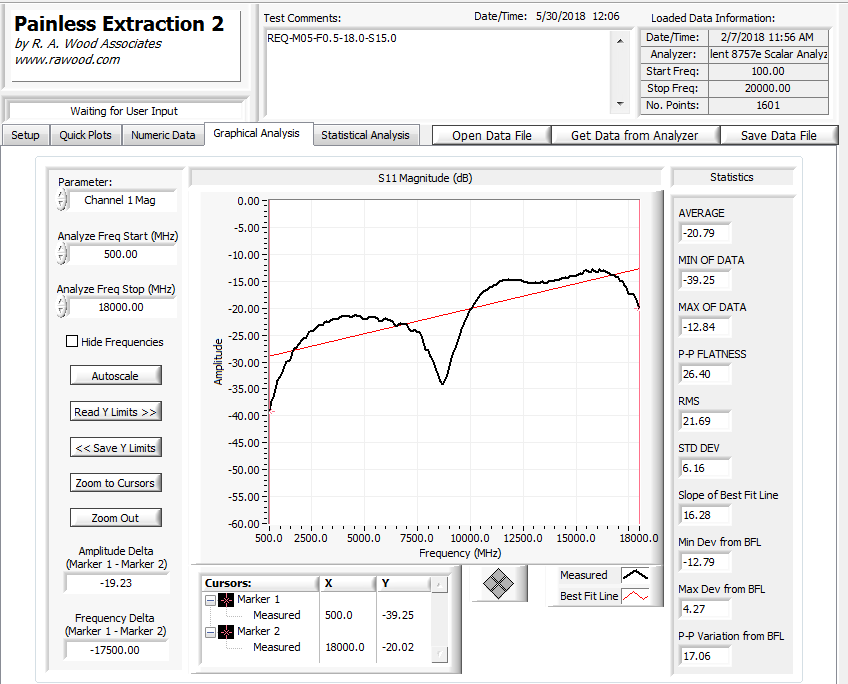Image resolution: width=848 pixels, height=684 pixels.
Task: Step the Analyze Freq Stop value
Action: tap(62, 307)
